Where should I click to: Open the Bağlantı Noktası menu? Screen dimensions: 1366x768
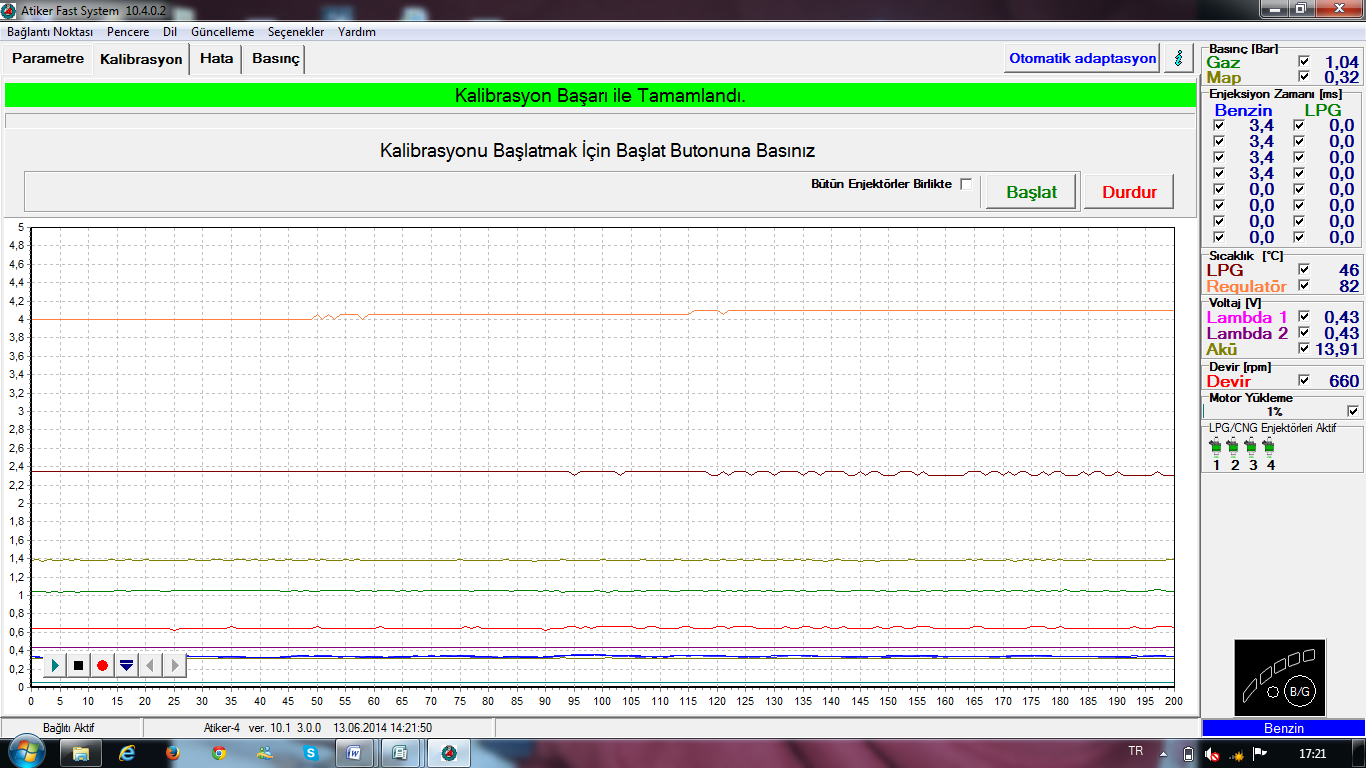[x=50, y=32]
